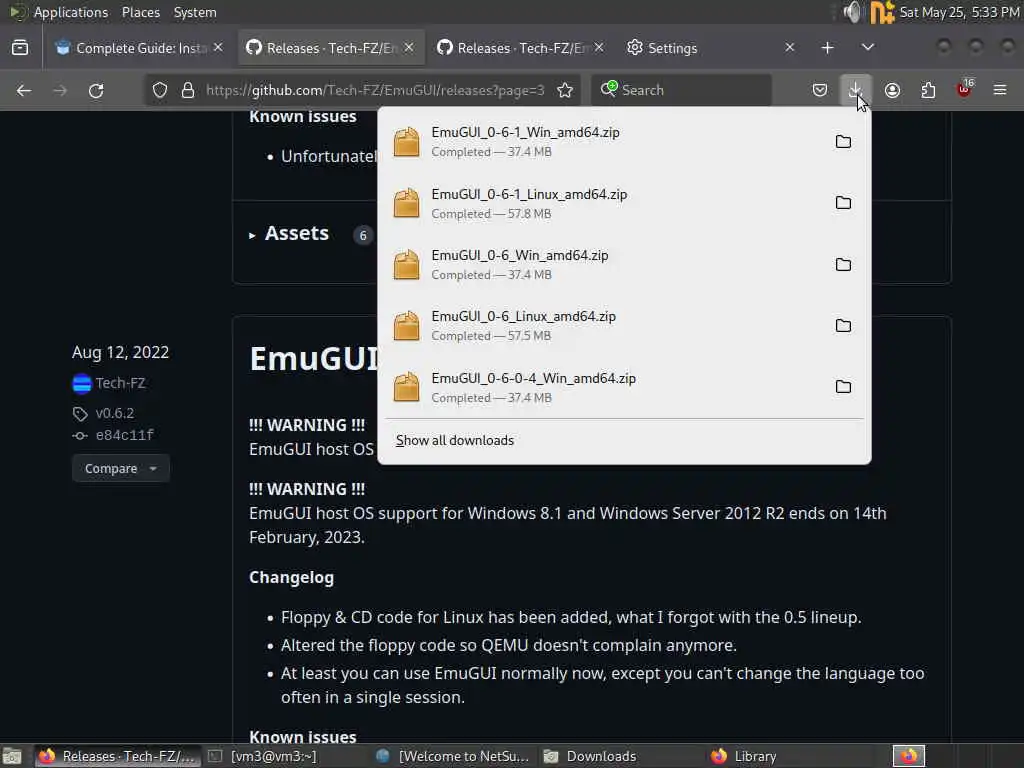This screenshot has height=768, width=1024.
Task: Click the Aug 12, 2022 release date
Action: (121, 352)
